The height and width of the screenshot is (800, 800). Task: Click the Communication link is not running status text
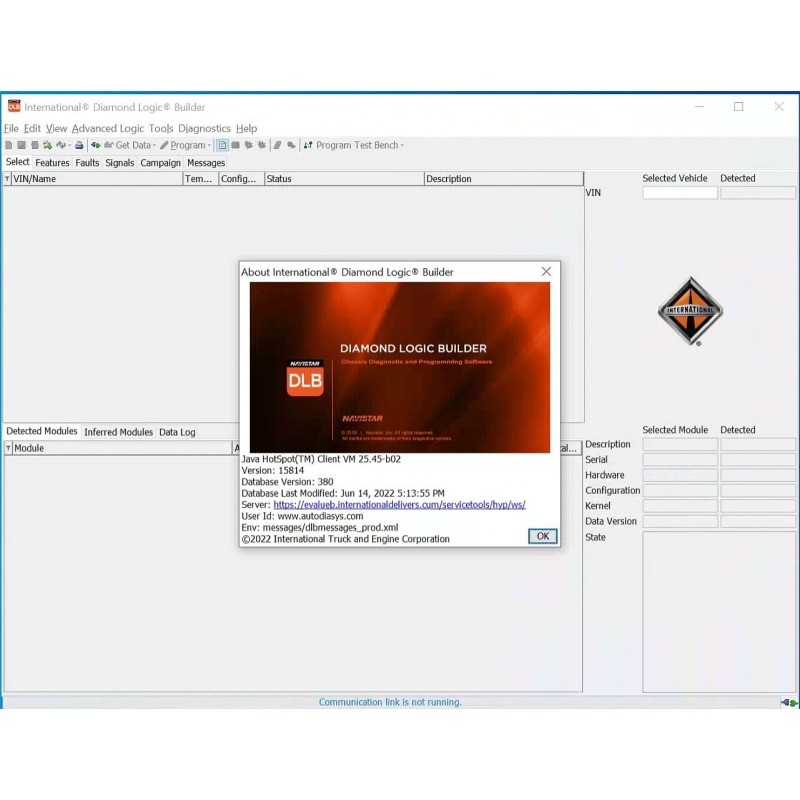pos(390,701)
